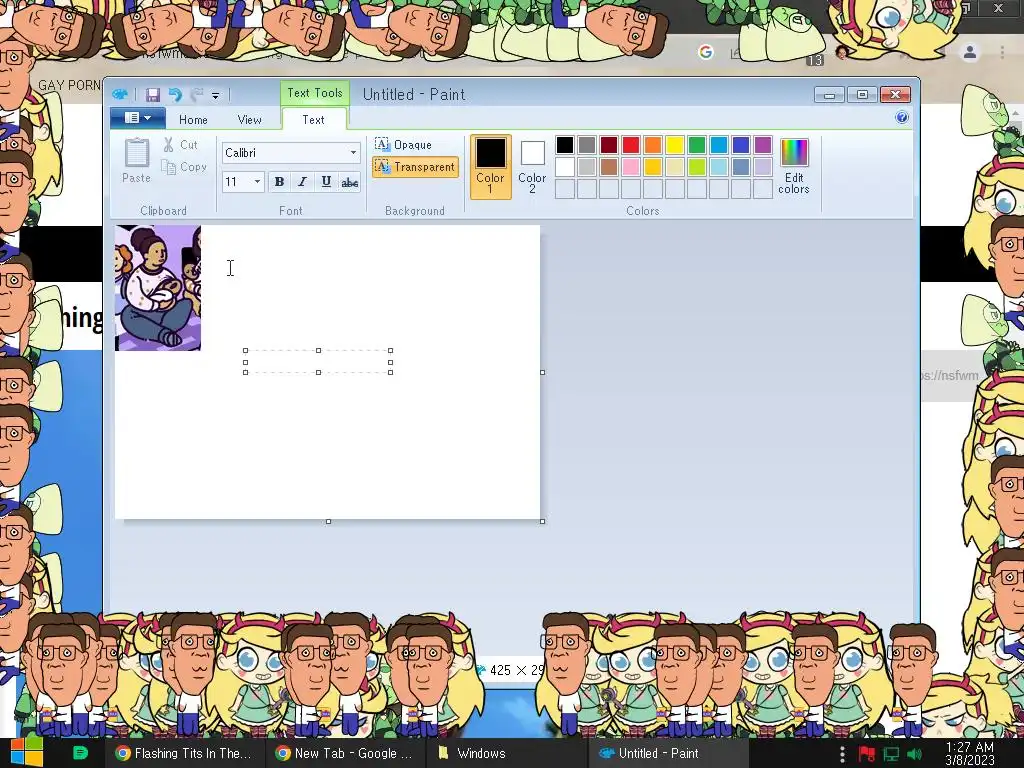Click the volume speaker tray icon
This screenshot has height=768, width=1024.
tap(914, 754)
